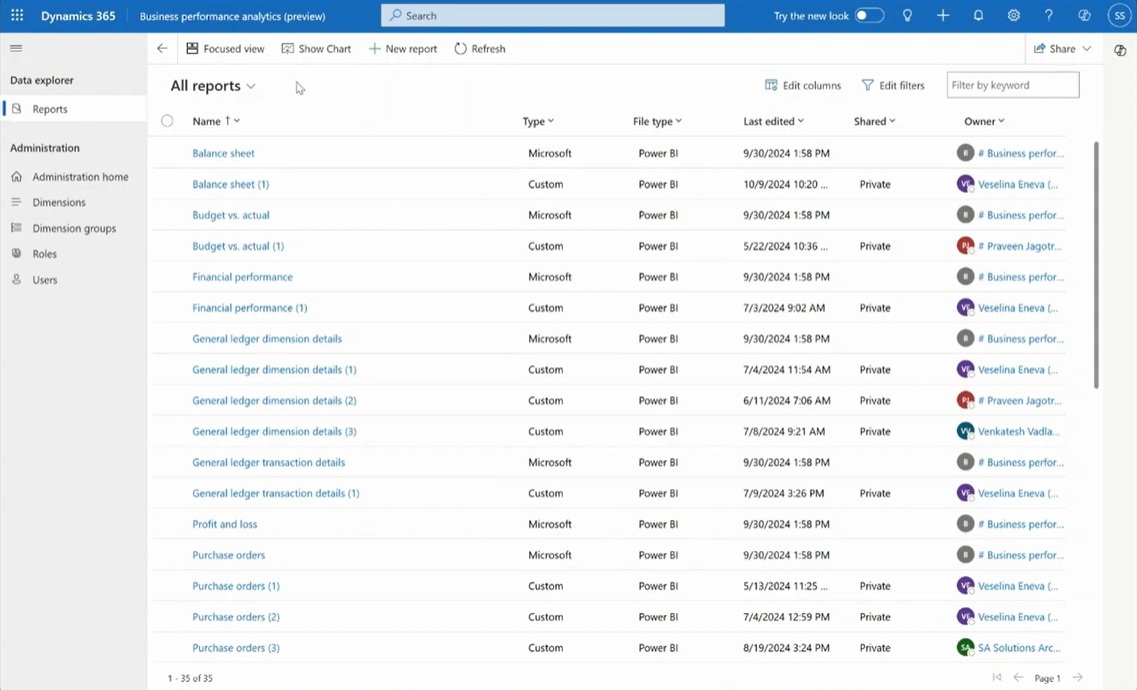1137x690 pixels.
Task: Click the vertical scrollbar of reports list
Action: tap(1096, 265)
